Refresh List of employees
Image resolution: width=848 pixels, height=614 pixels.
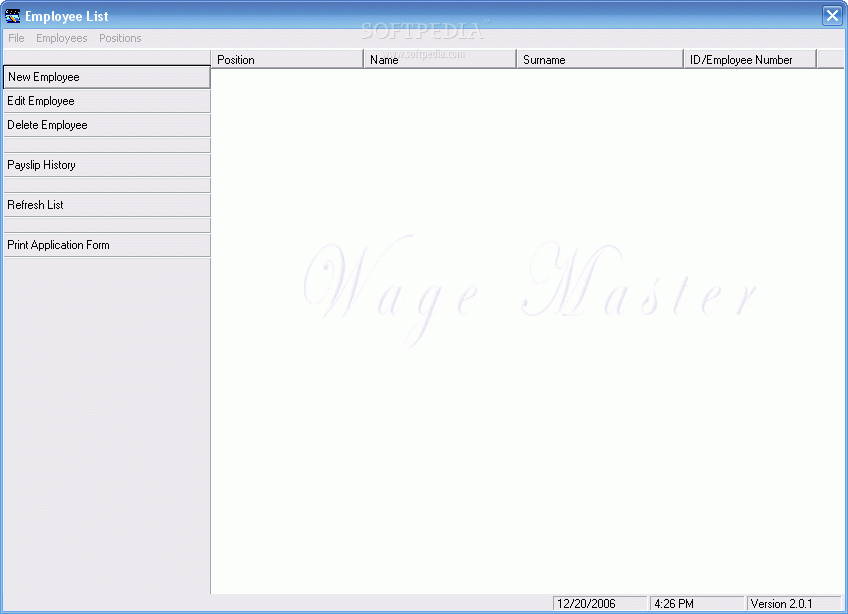[107, 205]
